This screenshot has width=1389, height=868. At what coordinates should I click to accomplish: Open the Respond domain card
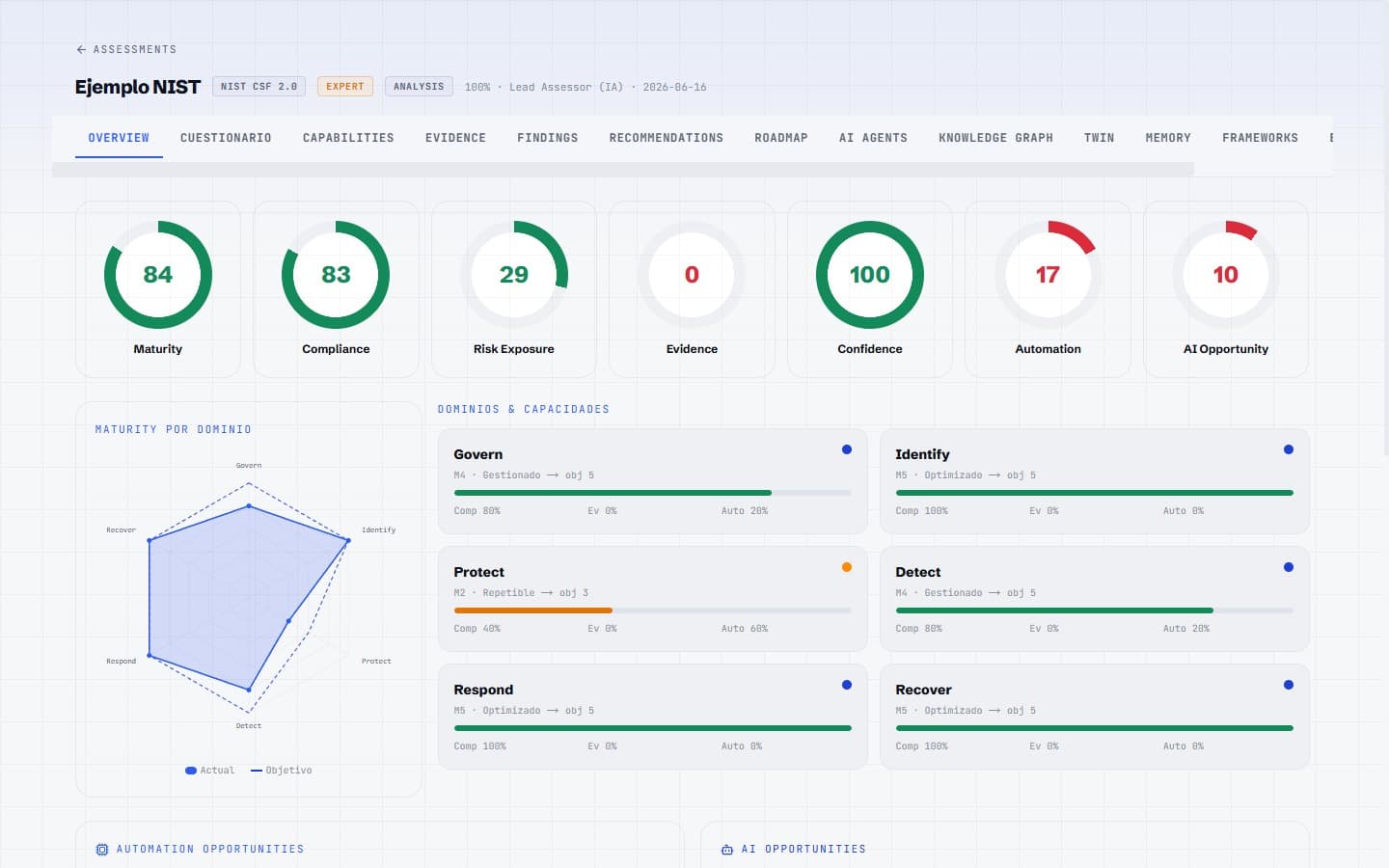[x=653, y=717]
